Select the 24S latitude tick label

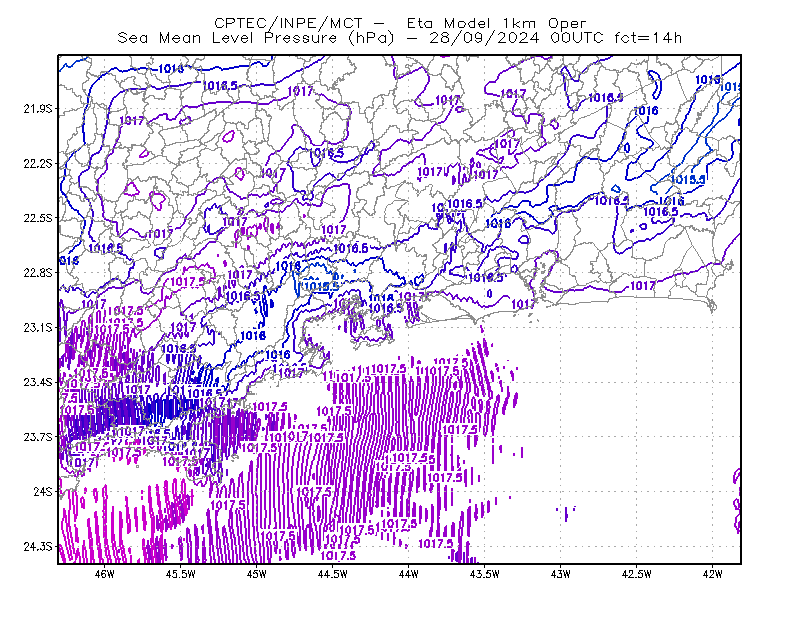43,491
